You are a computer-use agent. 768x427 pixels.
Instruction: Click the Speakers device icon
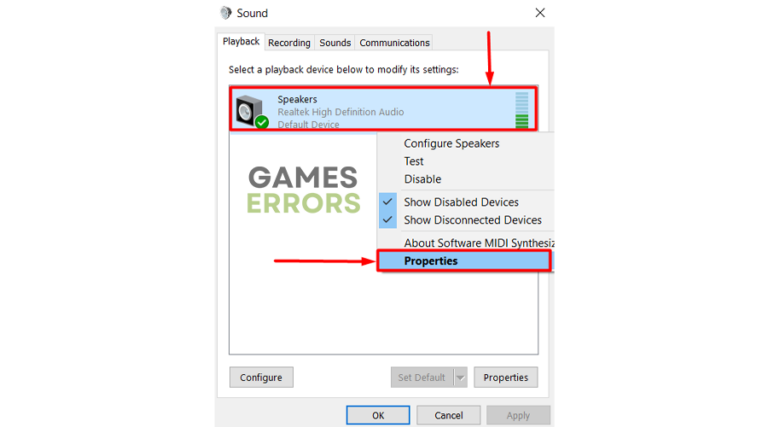250,111
